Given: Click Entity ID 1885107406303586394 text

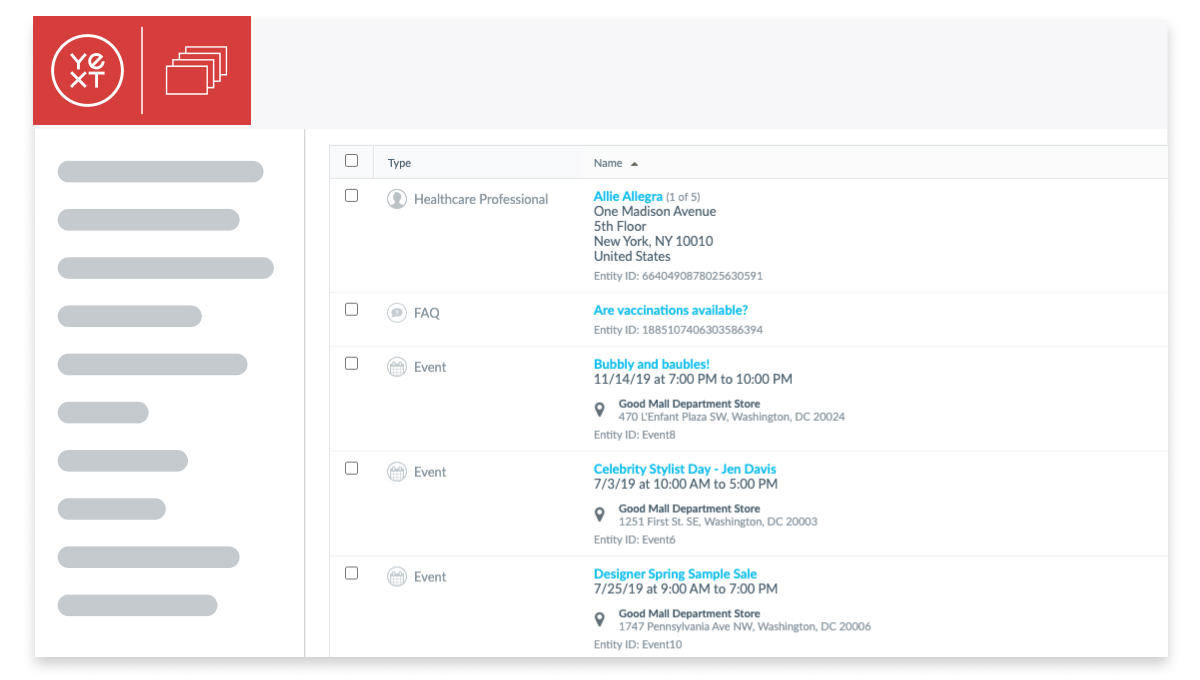Looking at the screenshot, I should (678, 330).
